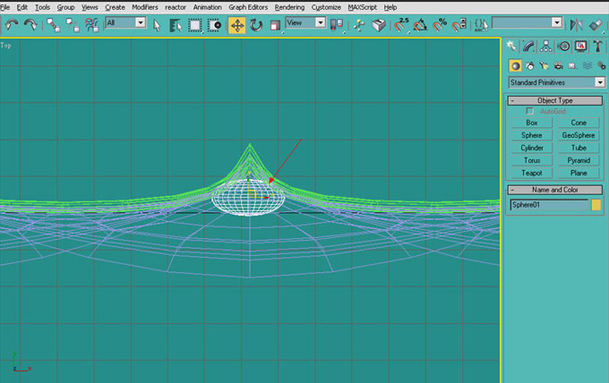The image size is (609, 383).
Task: Select the Cameras category icon
Action: pos(558,66)
